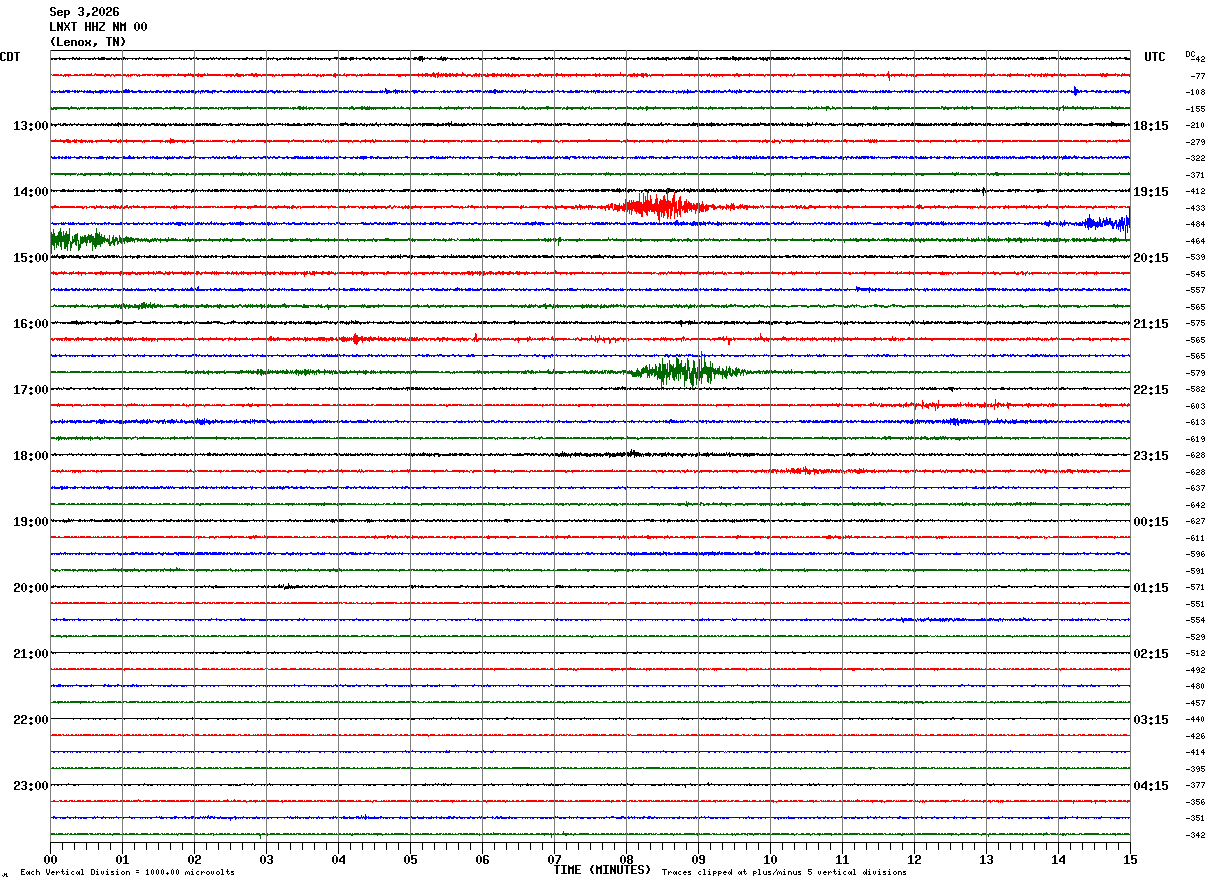Click the 08 minute axis label
Viewport: 1210px width, 886px height.
(x=626, y=859)
